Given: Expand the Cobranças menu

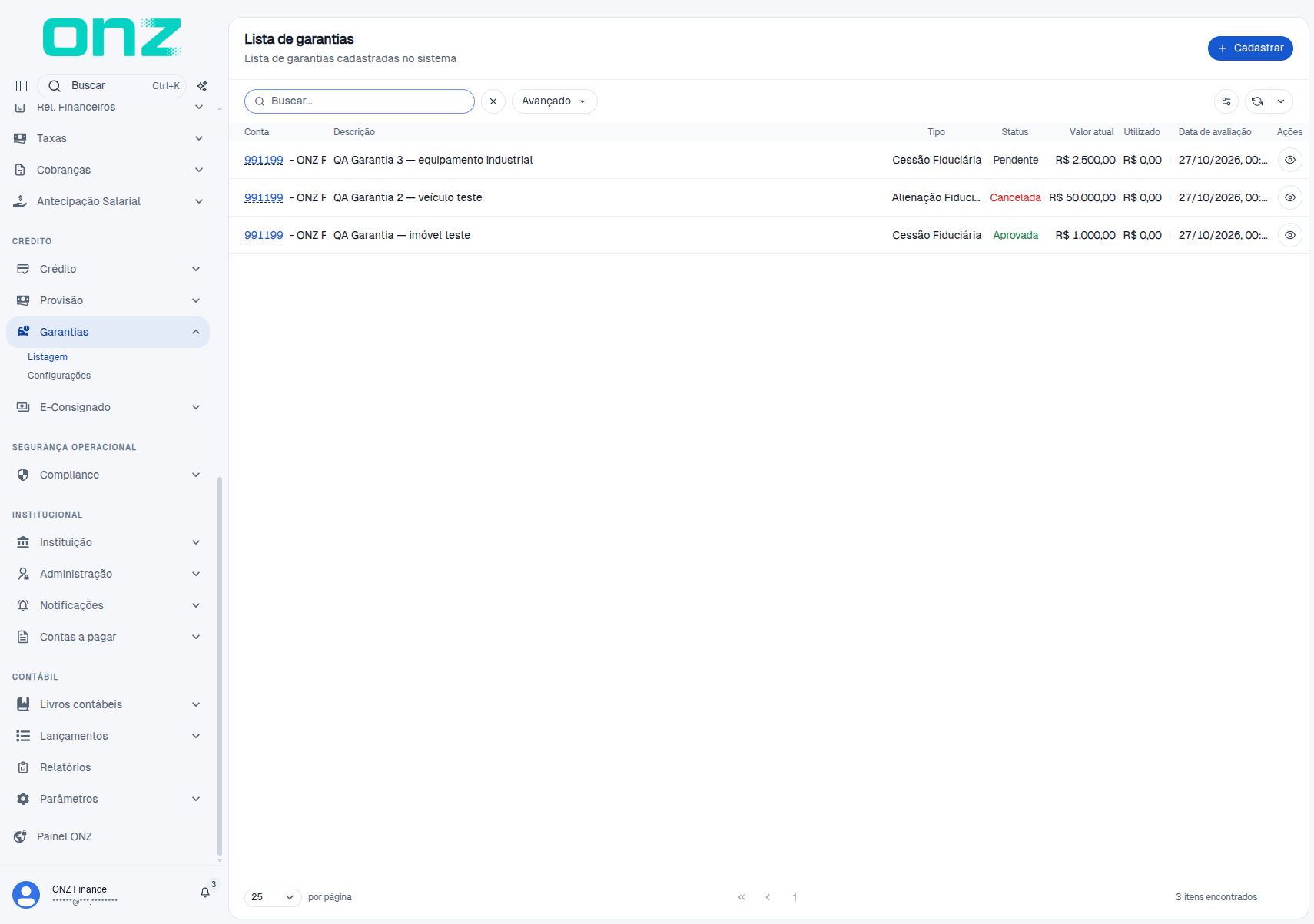Looking at the screenshot, I should tap(108, 170).
